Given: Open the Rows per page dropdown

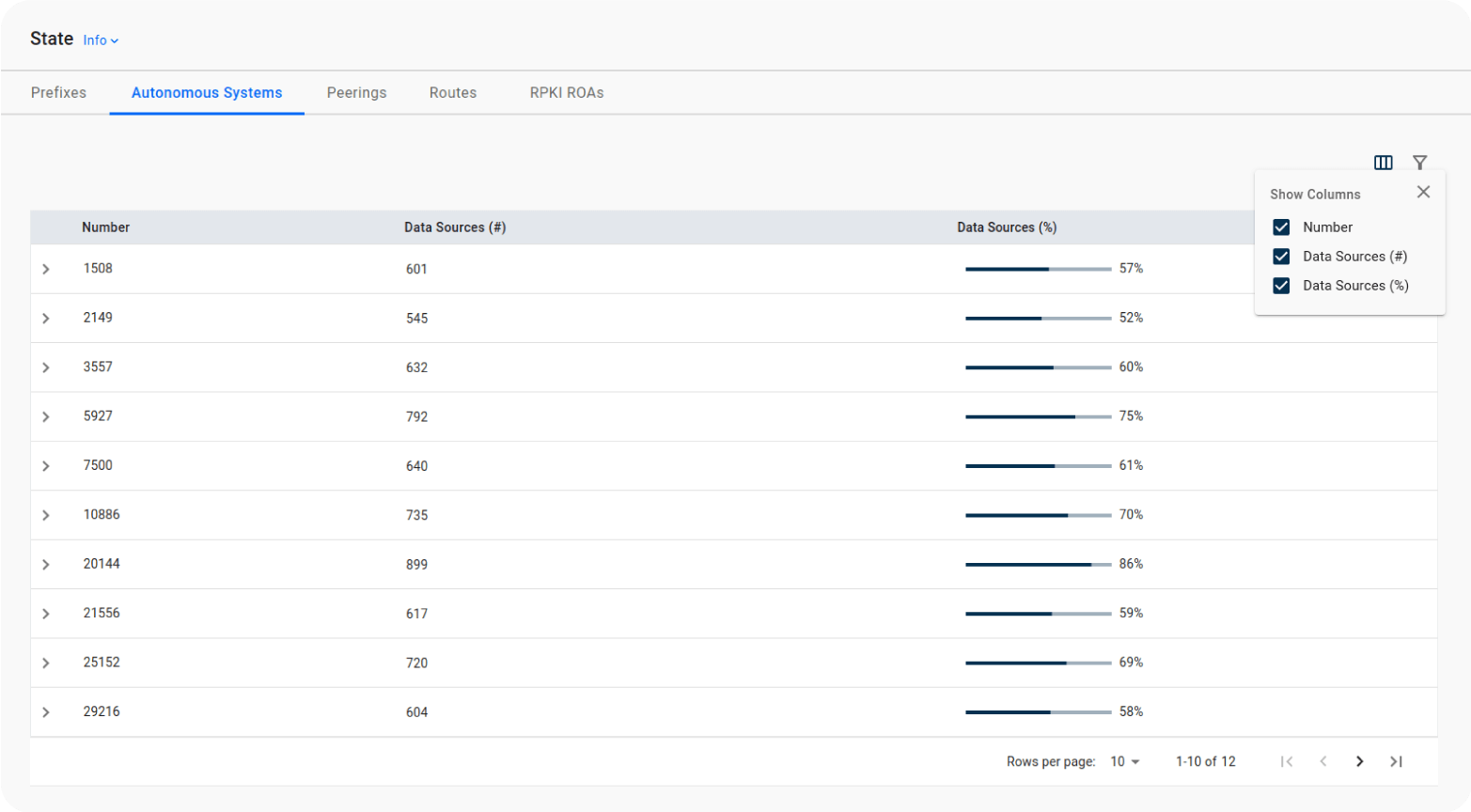Looking at the screenshot, I should point(1124,761).
